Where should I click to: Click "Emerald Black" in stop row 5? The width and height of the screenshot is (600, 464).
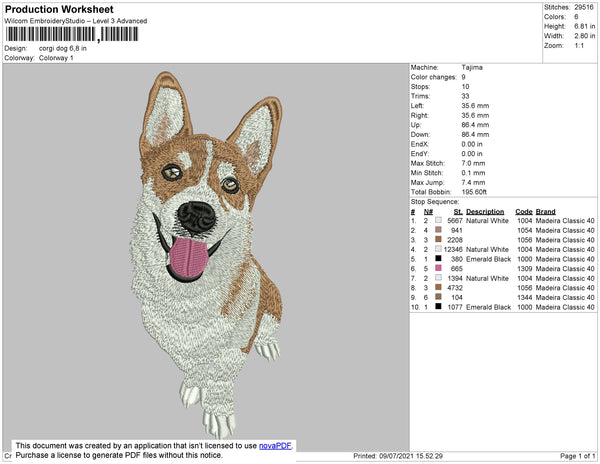[488, 259]
